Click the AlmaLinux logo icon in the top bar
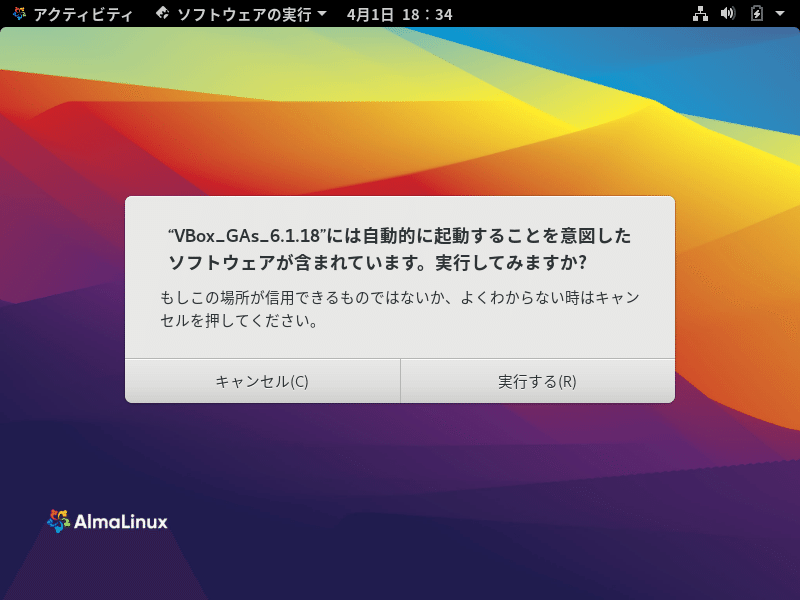Viewport: 800px width, 600px height. [x=19, y=13]
